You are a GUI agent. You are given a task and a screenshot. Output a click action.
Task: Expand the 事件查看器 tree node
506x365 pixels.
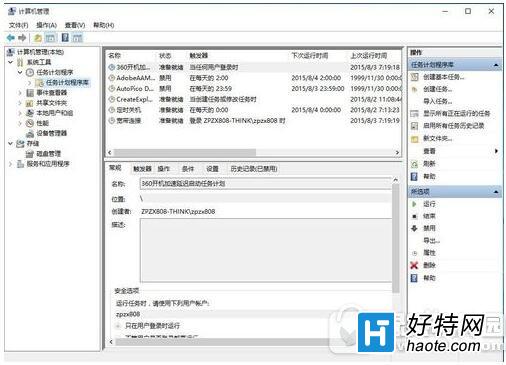coord(20,93)
